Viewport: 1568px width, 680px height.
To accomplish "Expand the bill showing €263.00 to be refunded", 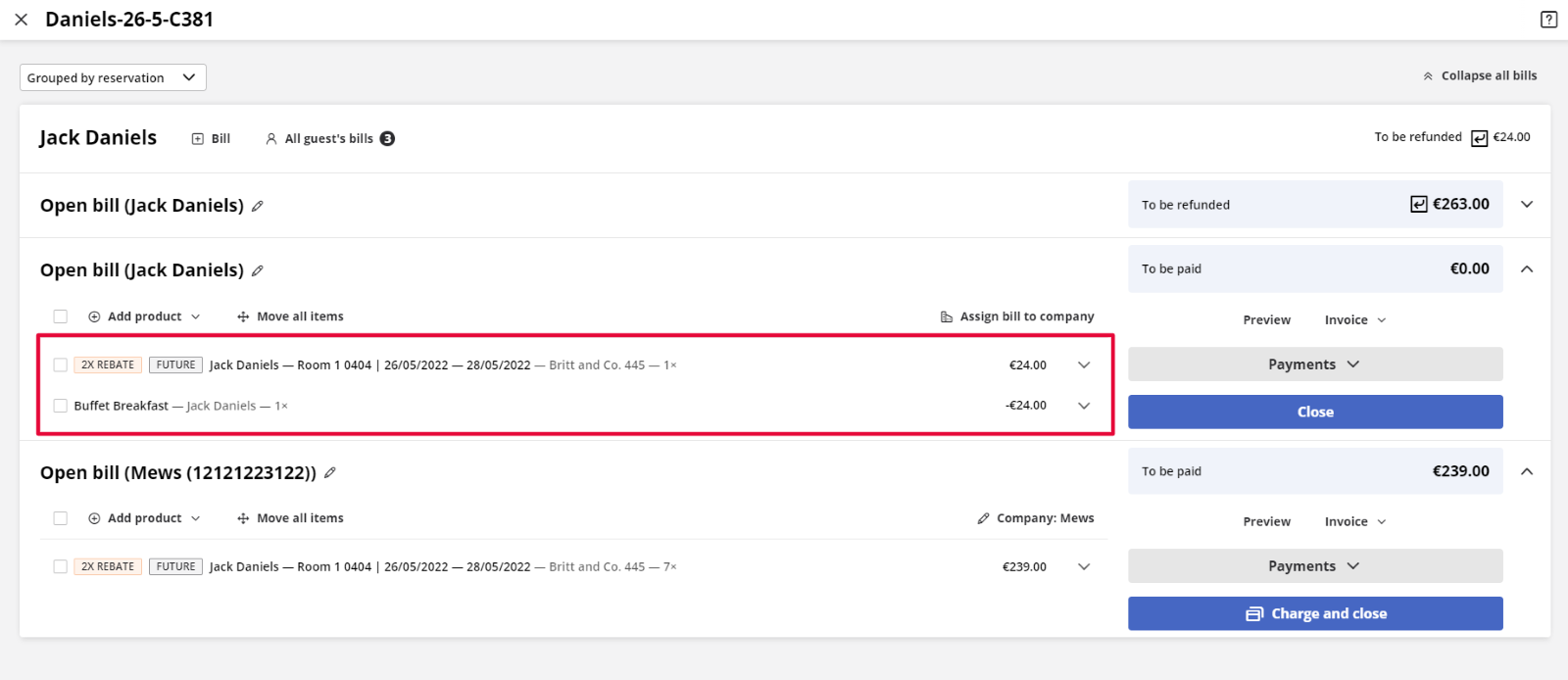I will tap(1527, 204).
